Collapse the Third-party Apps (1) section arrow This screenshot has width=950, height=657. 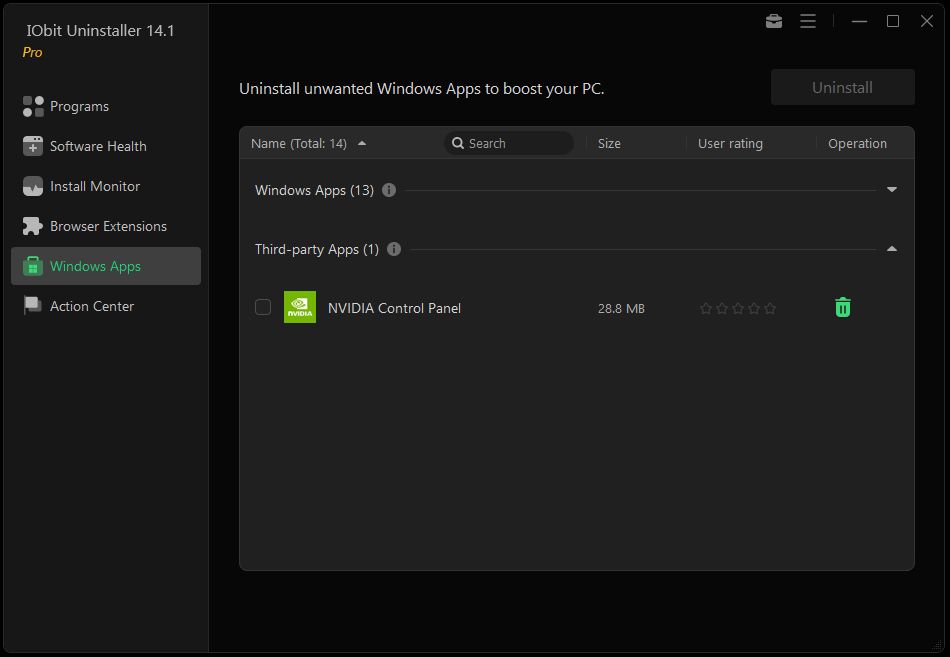[x=892, y=248]
